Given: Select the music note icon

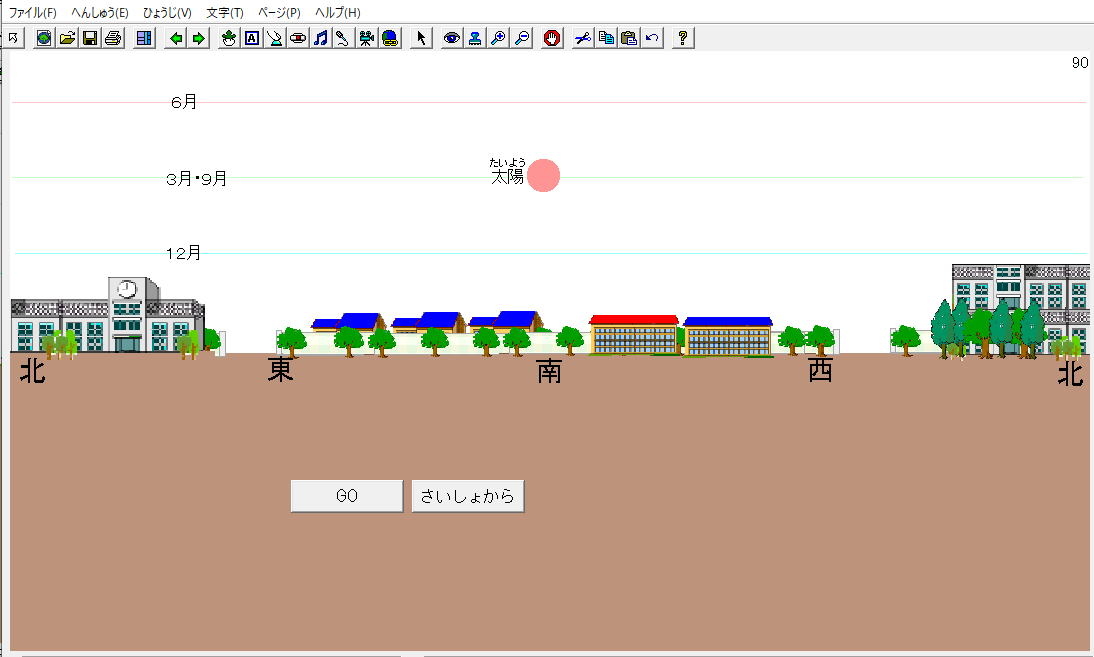Looking at the screenshot, I should tap(320, 38).
